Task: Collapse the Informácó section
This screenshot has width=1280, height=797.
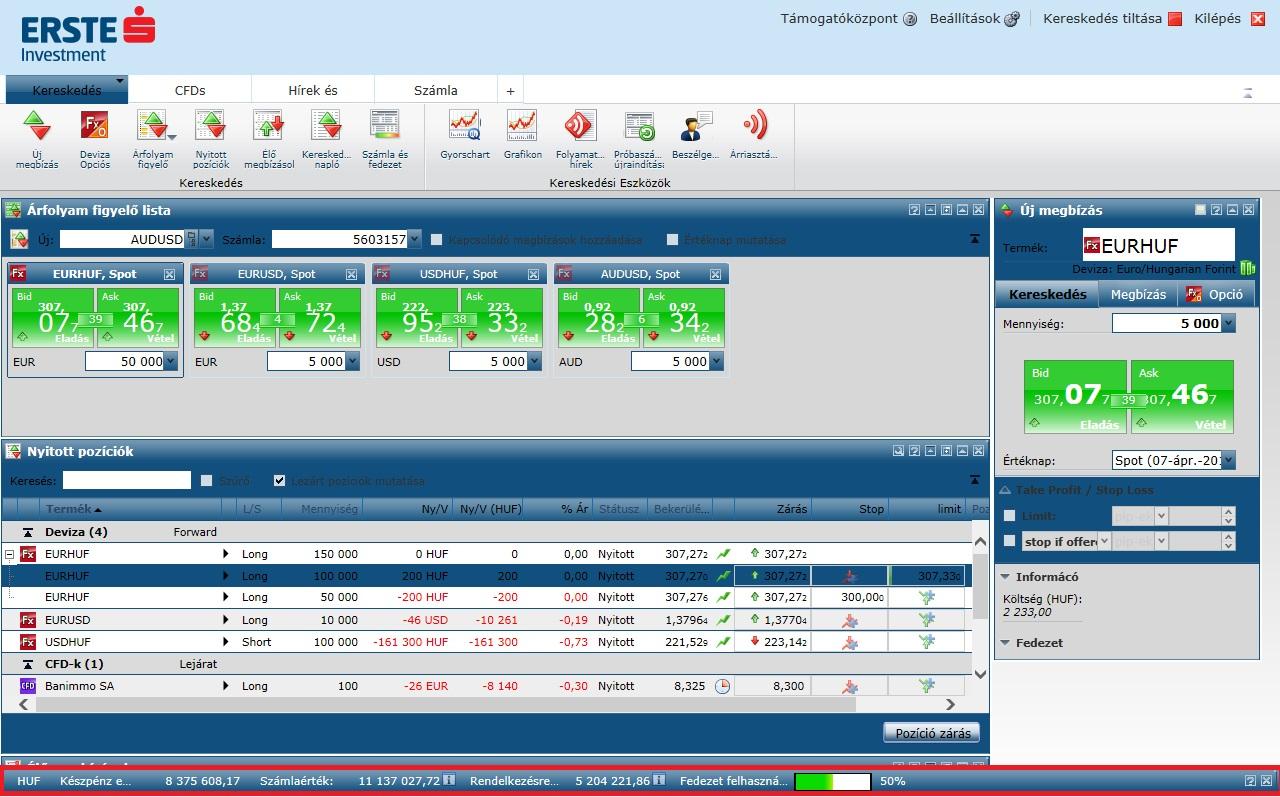Action: tap(1005, 577)
